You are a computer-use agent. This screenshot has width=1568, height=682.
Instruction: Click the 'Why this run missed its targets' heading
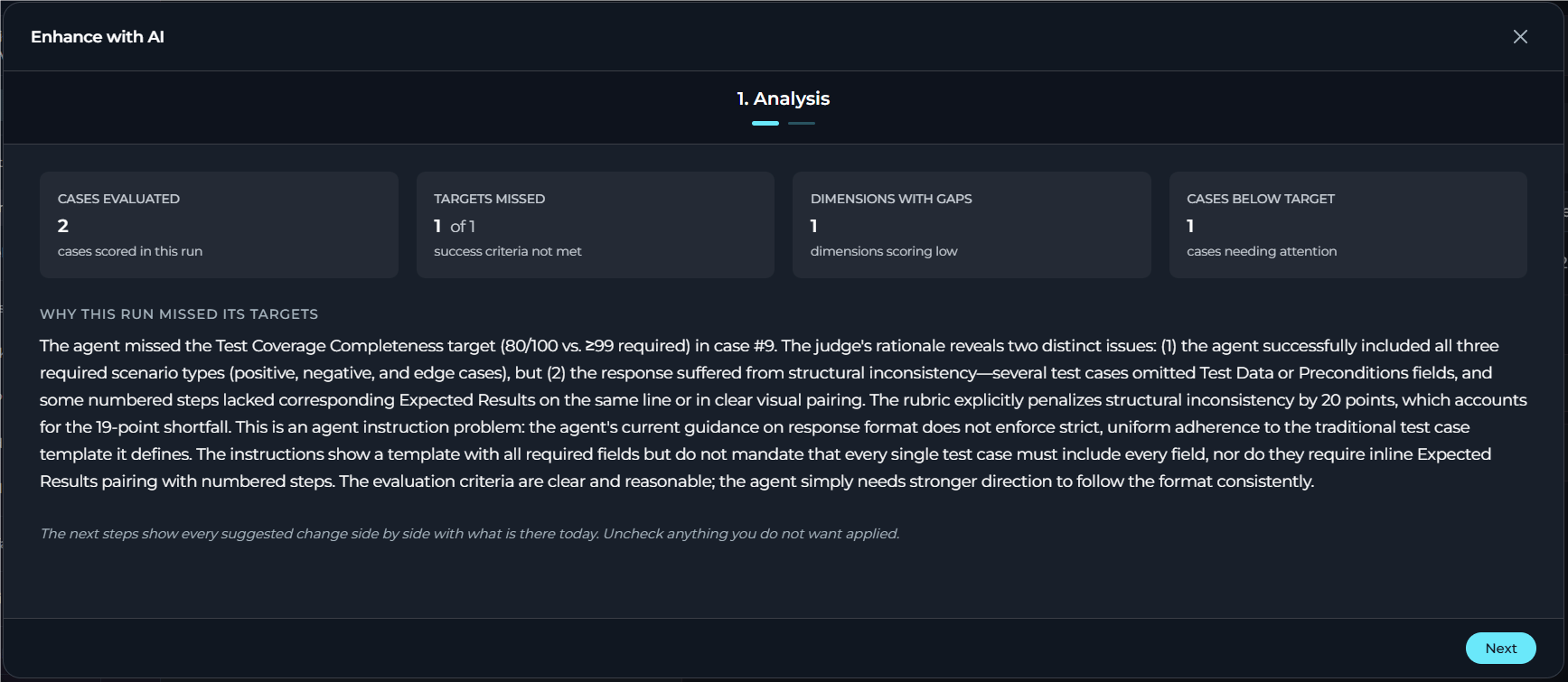[179, 313]
